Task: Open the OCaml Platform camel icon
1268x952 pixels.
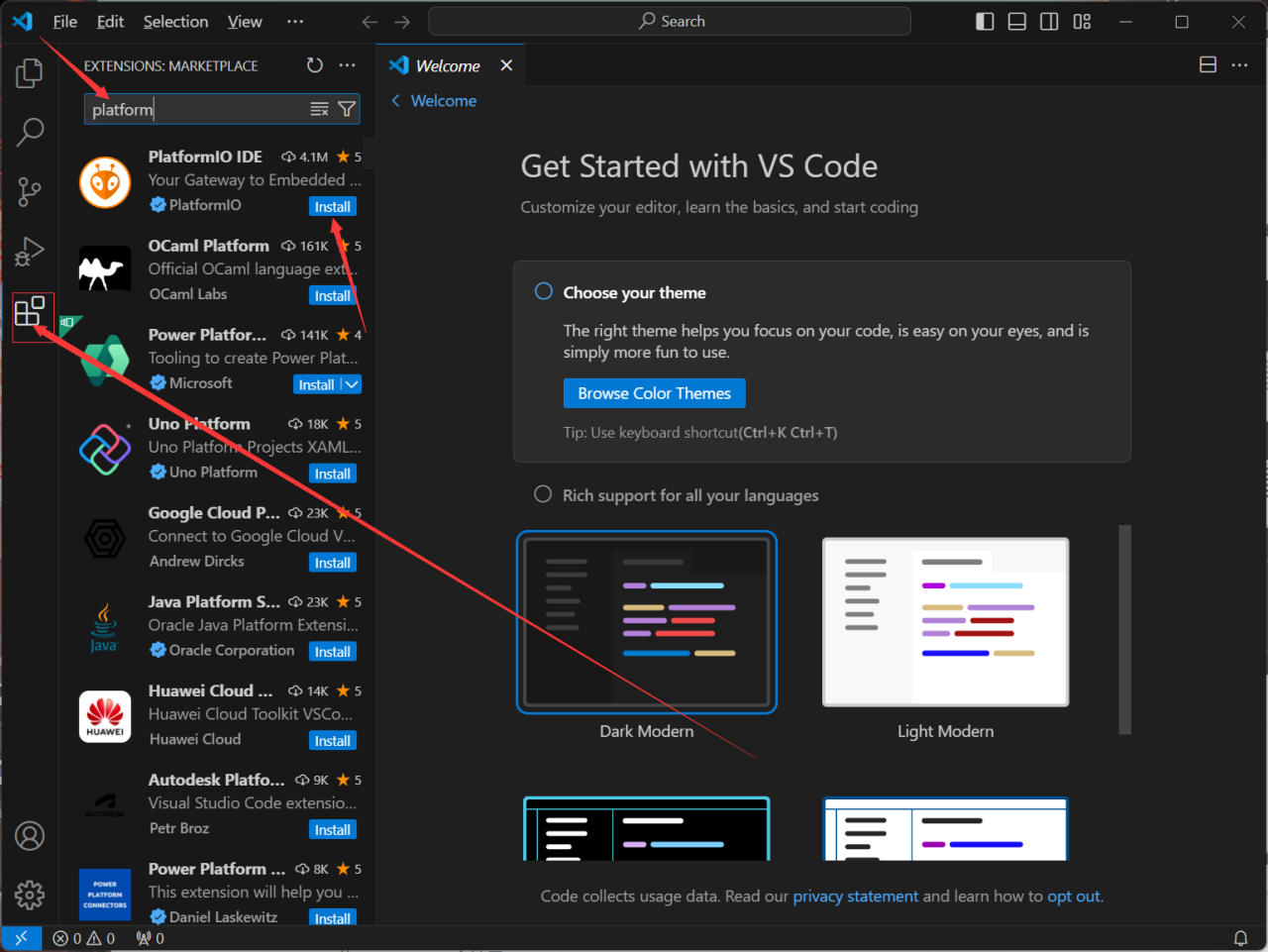Action: (105, 269)
